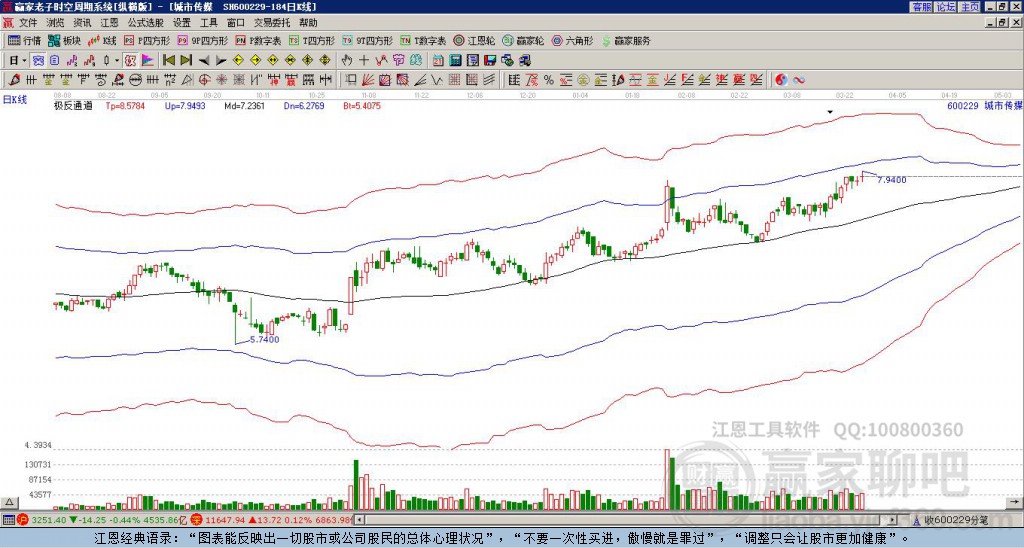Open the 交易委托 menu
Image resolution: width=1024 pixels, height=548 pixels.
(272, 23)
